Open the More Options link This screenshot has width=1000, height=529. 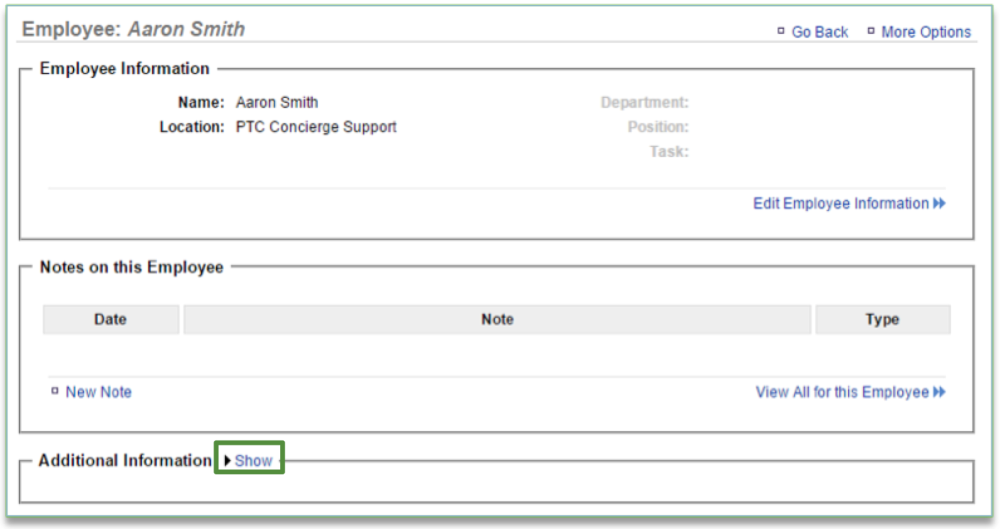[x=925, y=32]
